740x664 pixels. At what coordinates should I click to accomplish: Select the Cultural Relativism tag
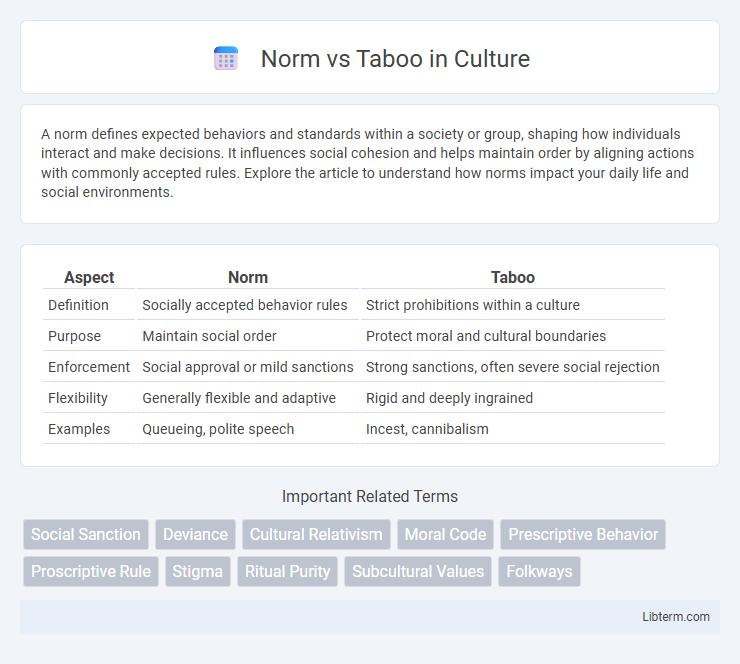click(x=316, y=534)
